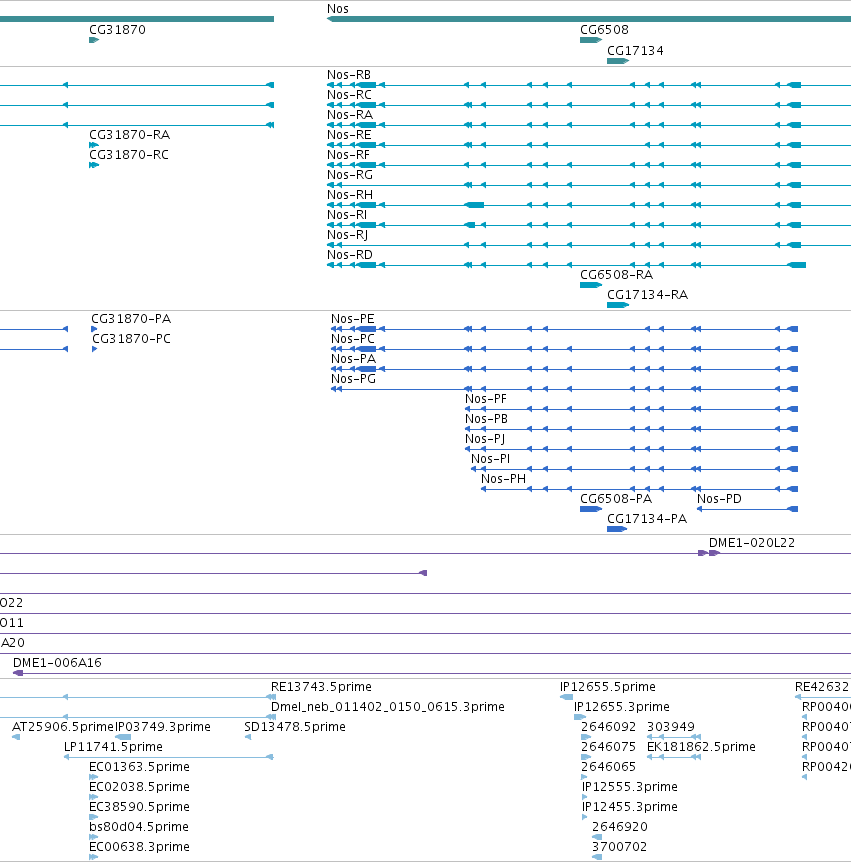Select polypeptide Nos-PG
This screenshot has width=851, height=862.
353,379
